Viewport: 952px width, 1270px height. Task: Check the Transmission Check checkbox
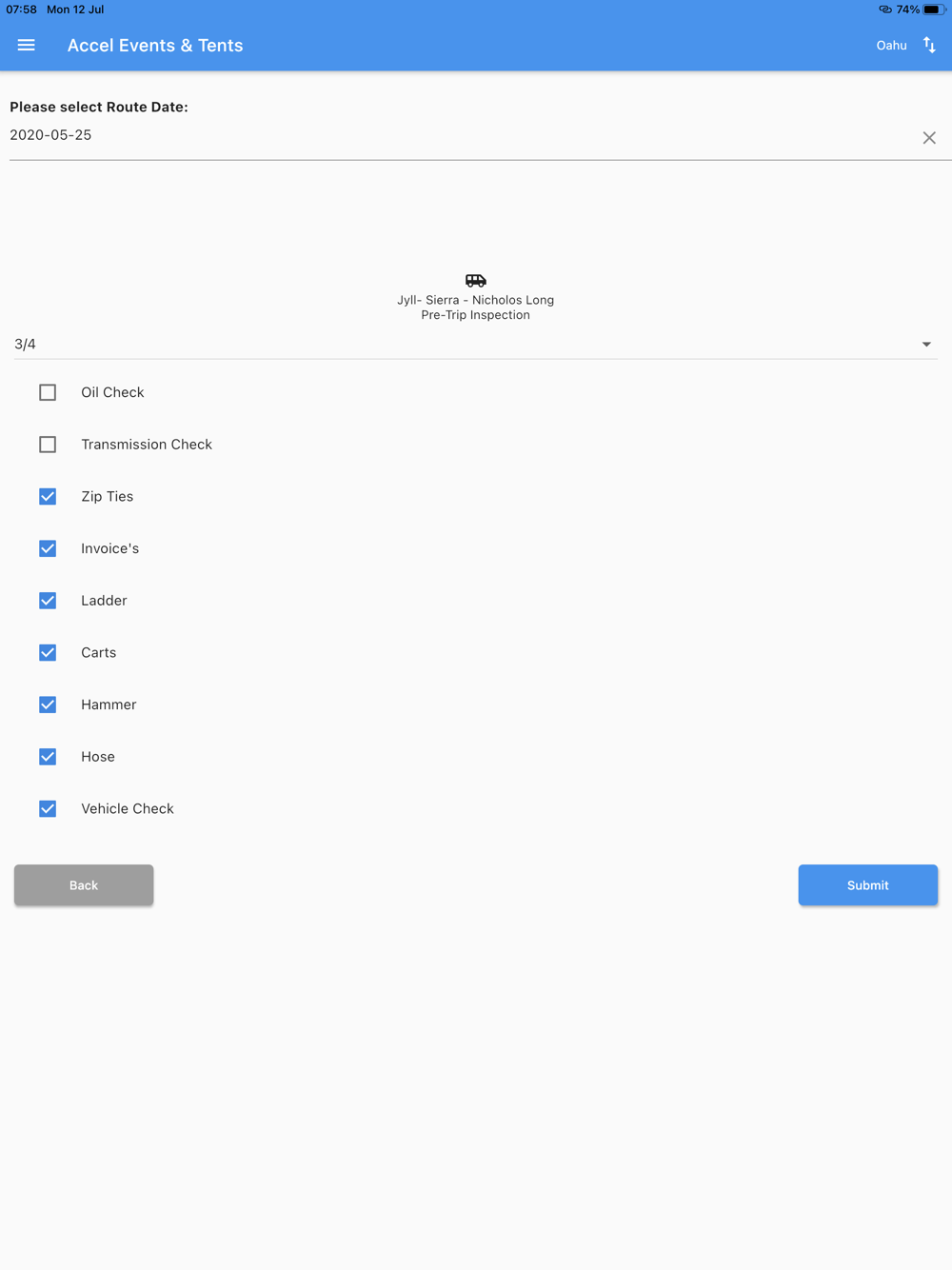pos(48,445)
